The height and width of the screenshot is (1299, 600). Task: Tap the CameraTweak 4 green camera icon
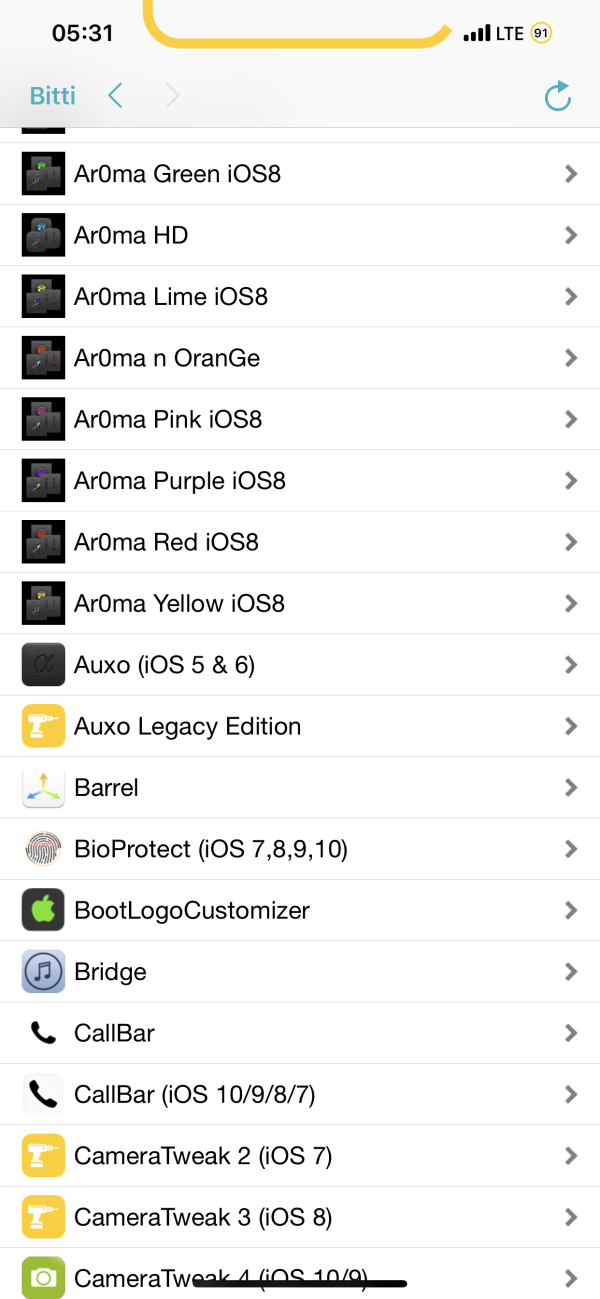coord(43,1277)
